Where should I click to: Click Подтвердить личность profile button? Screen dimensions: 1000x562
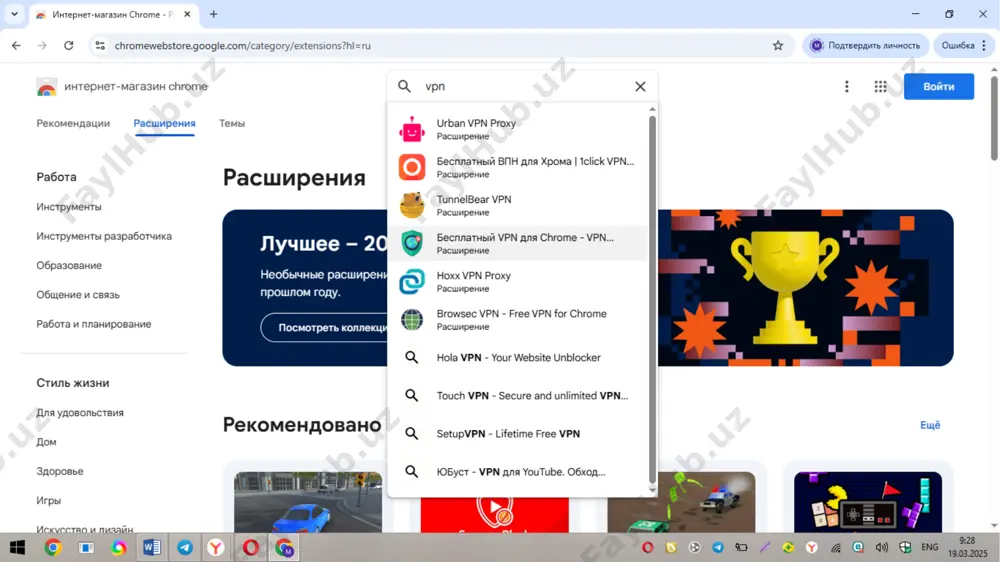coord(865,45)
